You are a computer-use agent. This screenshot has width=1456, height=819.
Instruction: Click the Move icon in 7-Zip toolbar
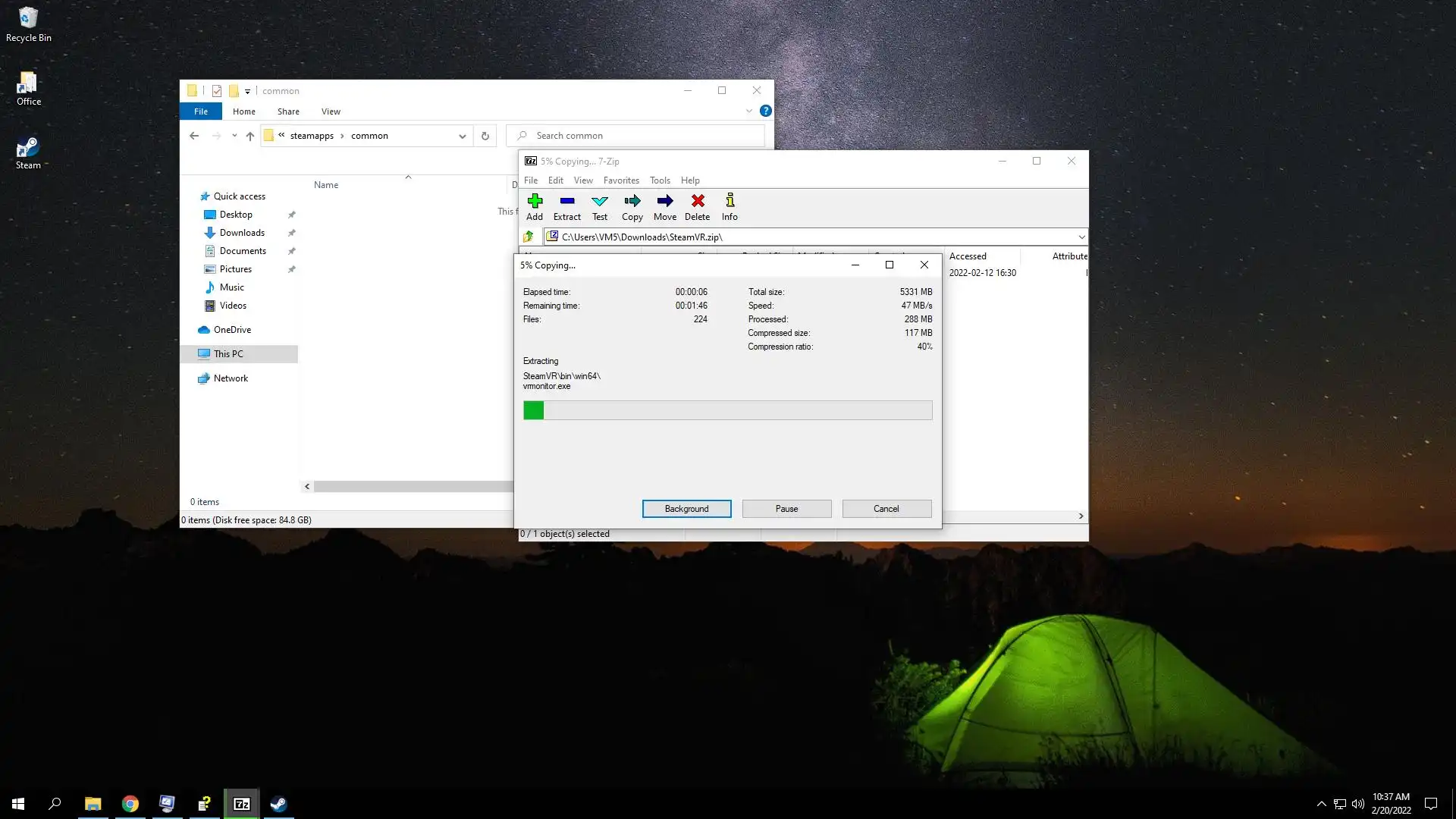tap(664, 202)
